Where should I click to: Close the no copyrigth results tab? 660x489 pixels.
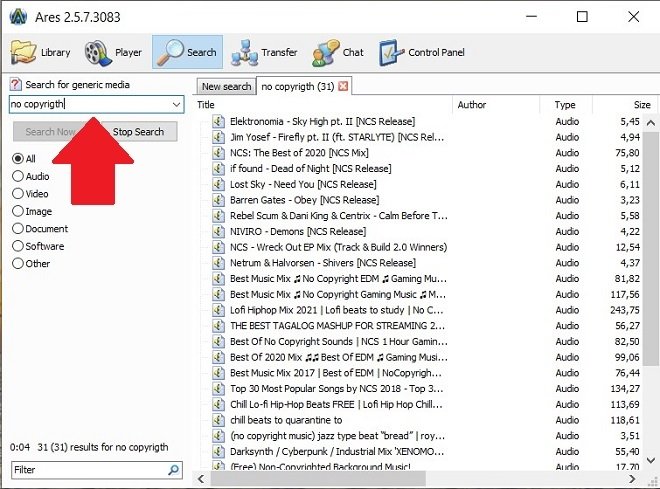(343, 86)
